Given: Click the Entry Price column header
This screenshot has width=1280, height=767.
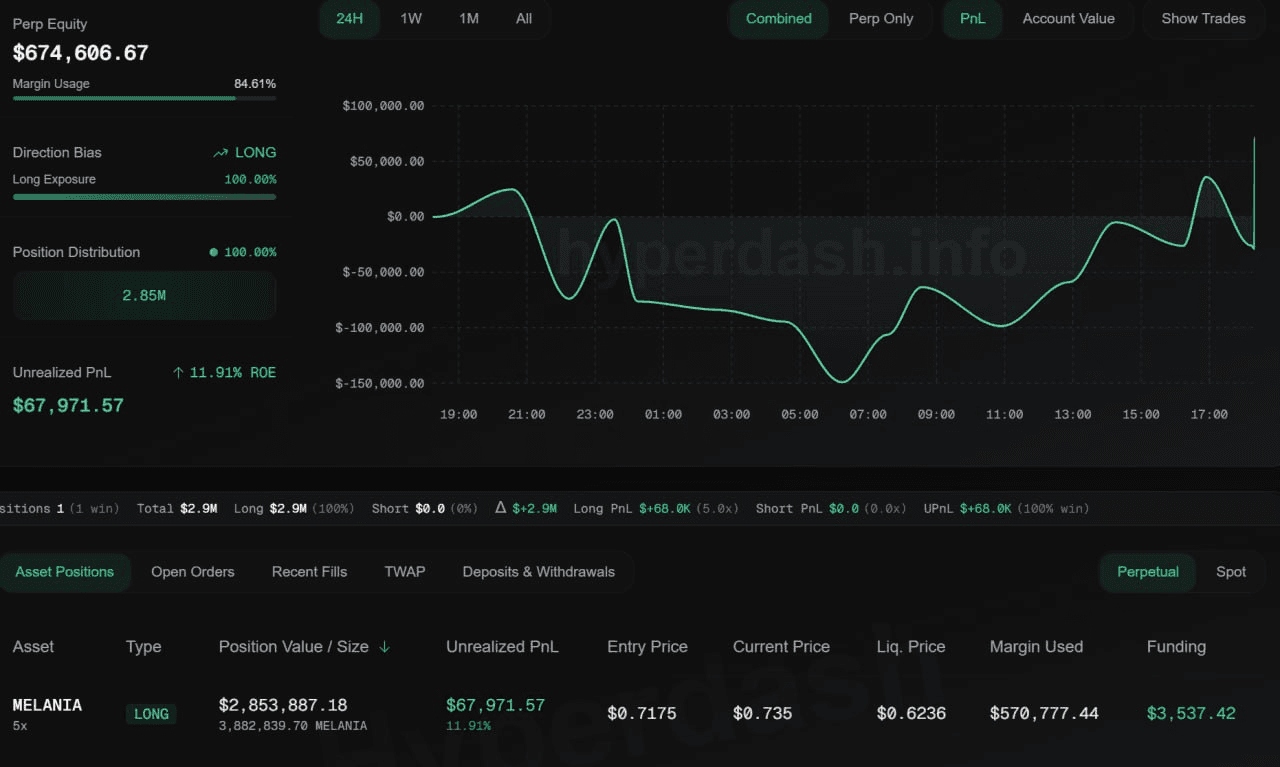Looking at the screenshot, I should 647,647.
